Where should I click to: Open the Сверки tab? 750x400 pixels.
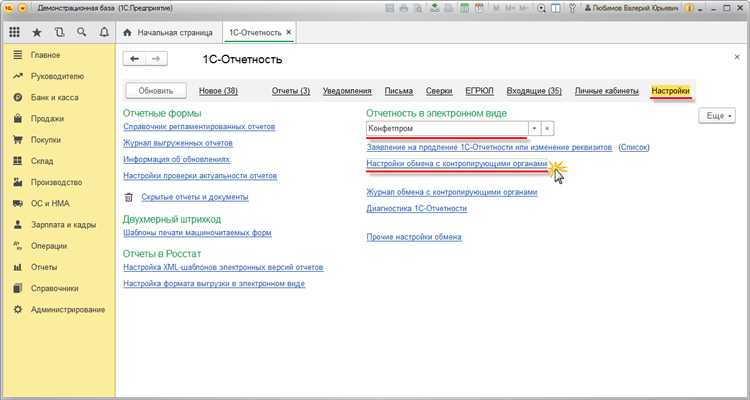[x=439, y=91]
